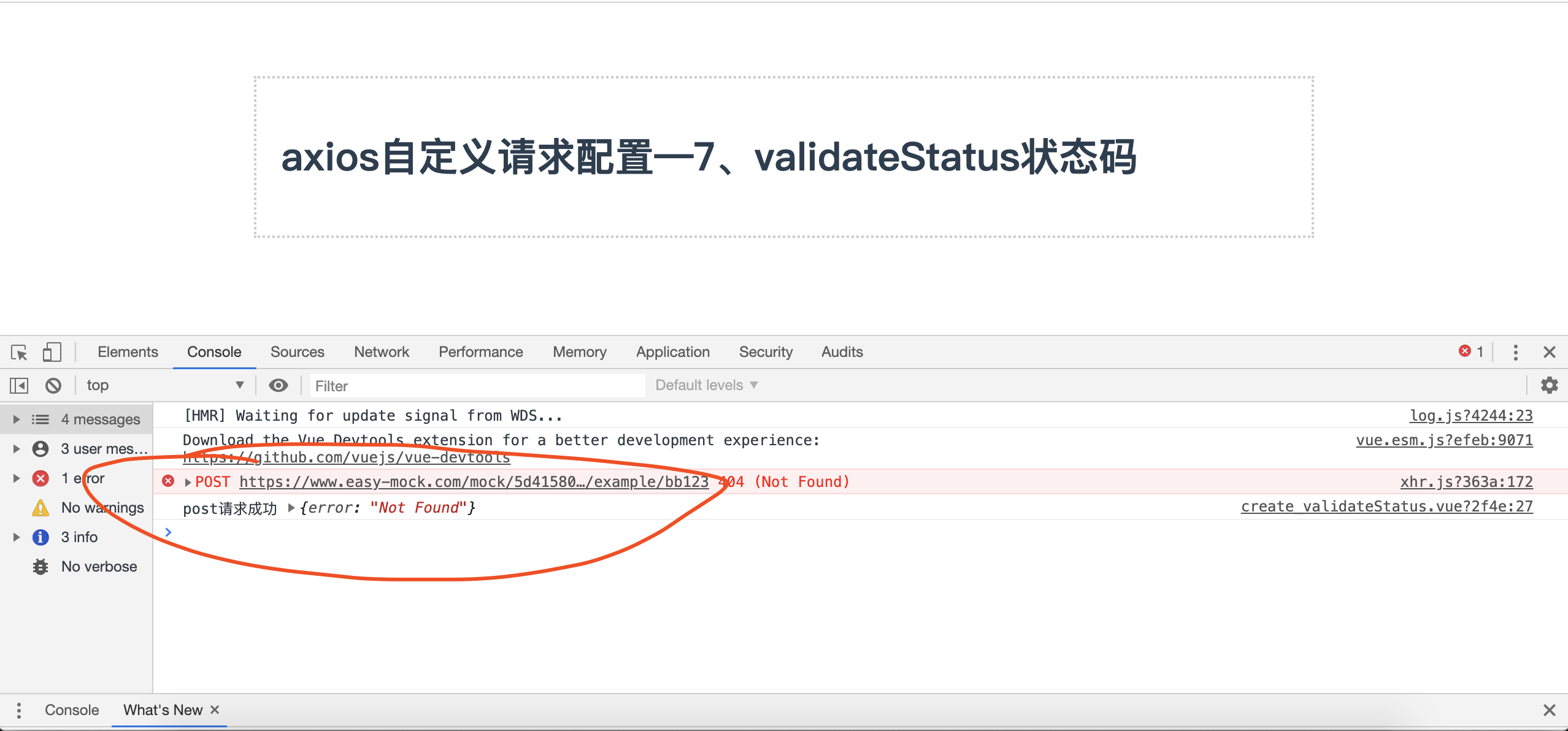Viewport: 1568px width, 731px height.
Task: Toggle the device toolbar icon
Action: click(52, 353)
